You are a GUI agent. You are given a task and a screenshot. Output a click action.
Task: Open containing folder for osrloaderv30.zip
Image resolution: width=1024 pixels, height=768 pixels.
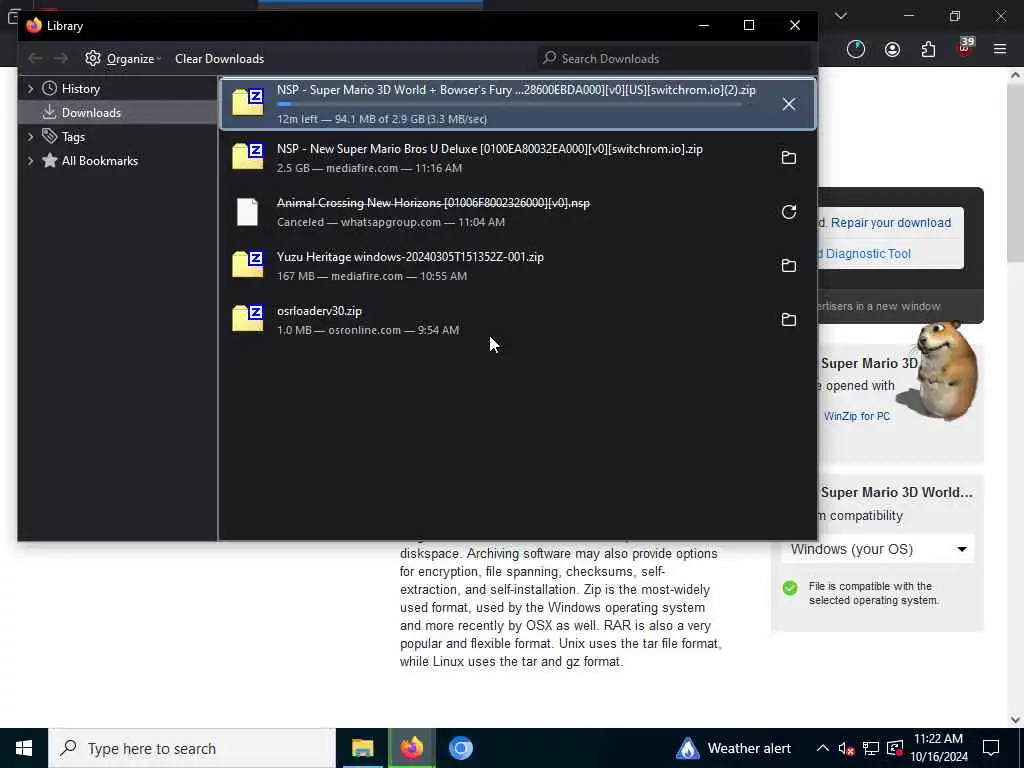pyautogui.click(x=788, y=320)
